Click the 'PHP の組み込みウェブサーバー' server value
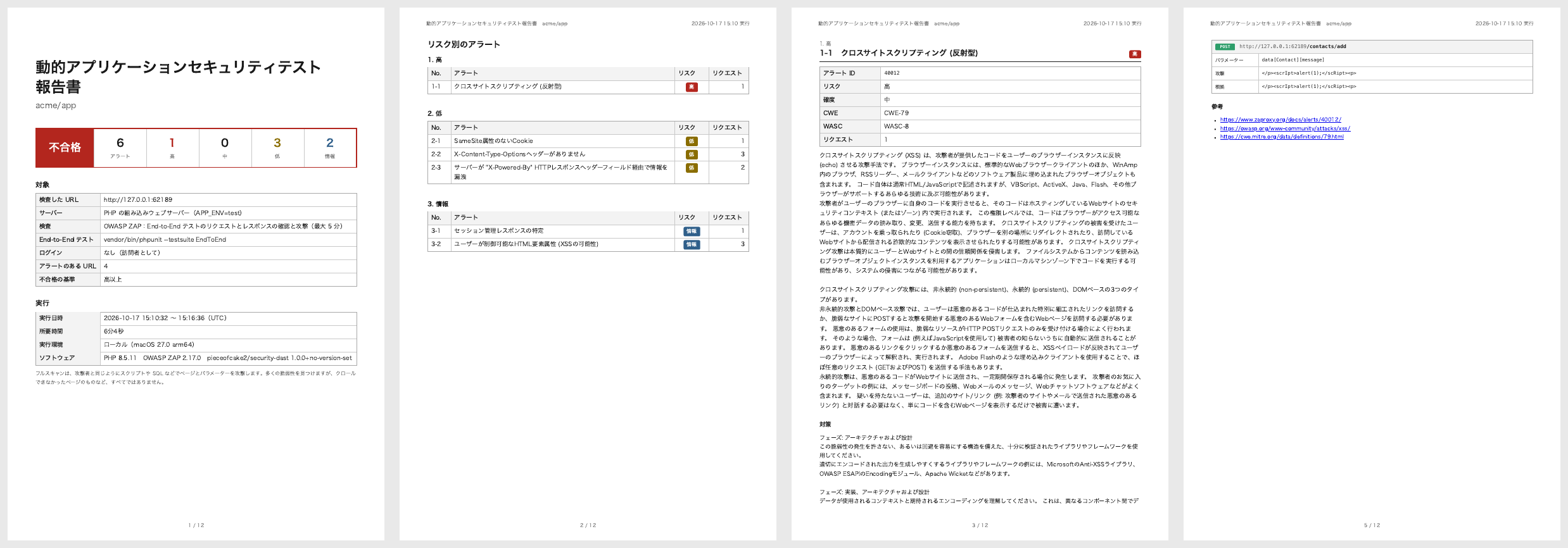 coord(173,213)
